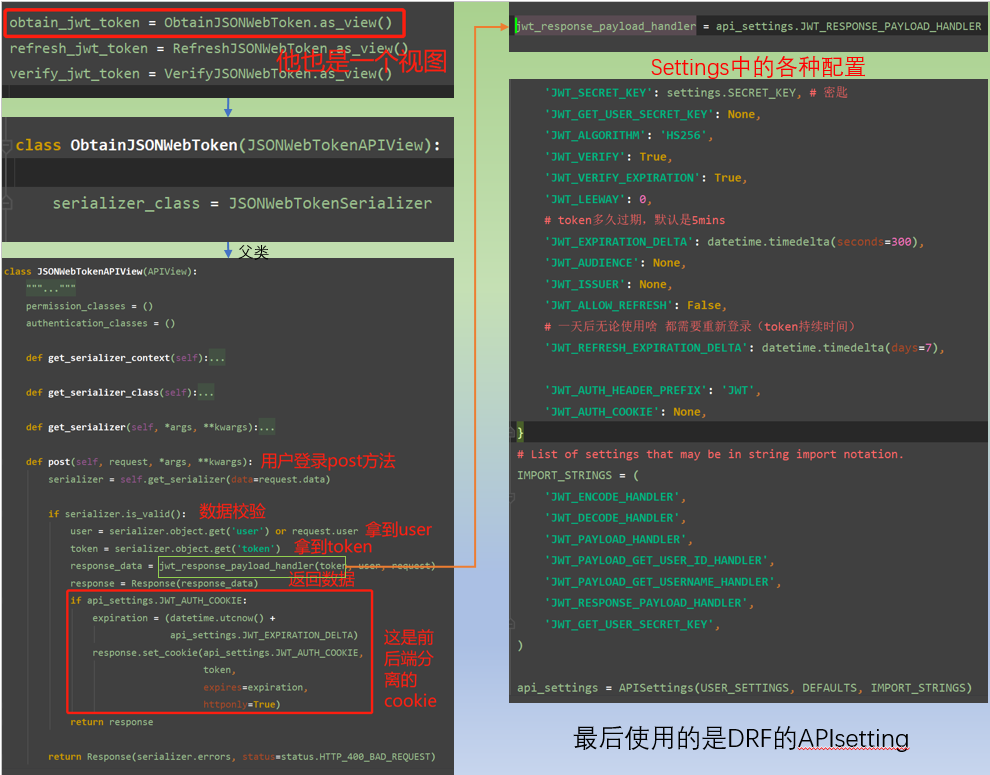Screen dimensions: 990x775
Task: Click the 'JWT_SECRET_KEY' setting line
Action: (696, 93)
